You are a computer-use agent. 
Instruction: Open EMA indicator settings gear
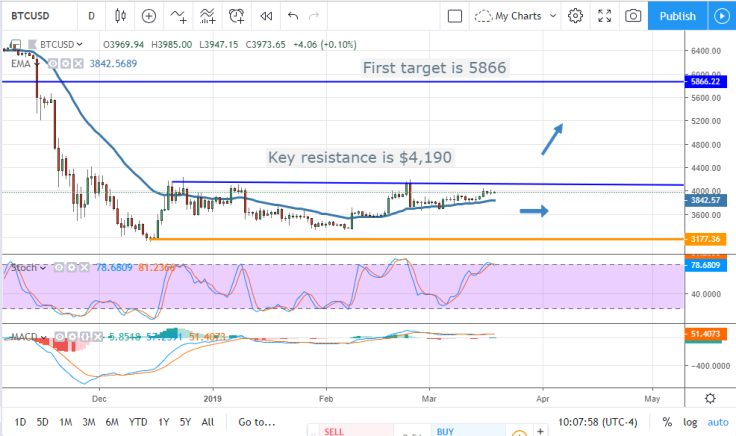click(x=66, y=63)
